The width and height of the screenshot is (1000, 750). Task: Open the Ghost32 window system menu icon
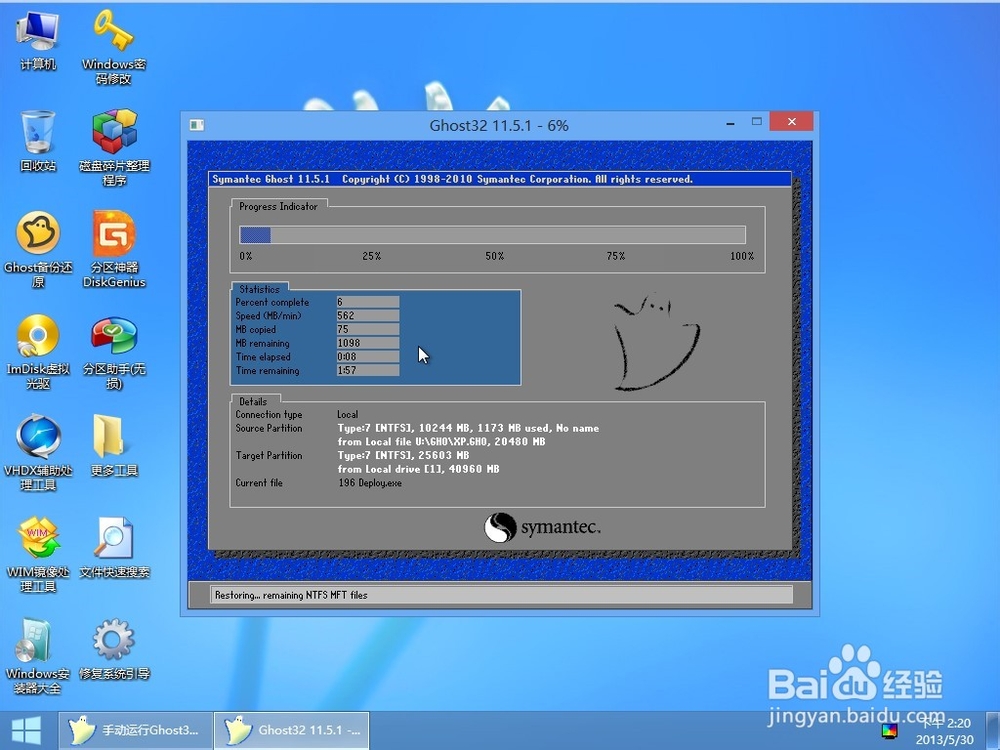point(196,125)
